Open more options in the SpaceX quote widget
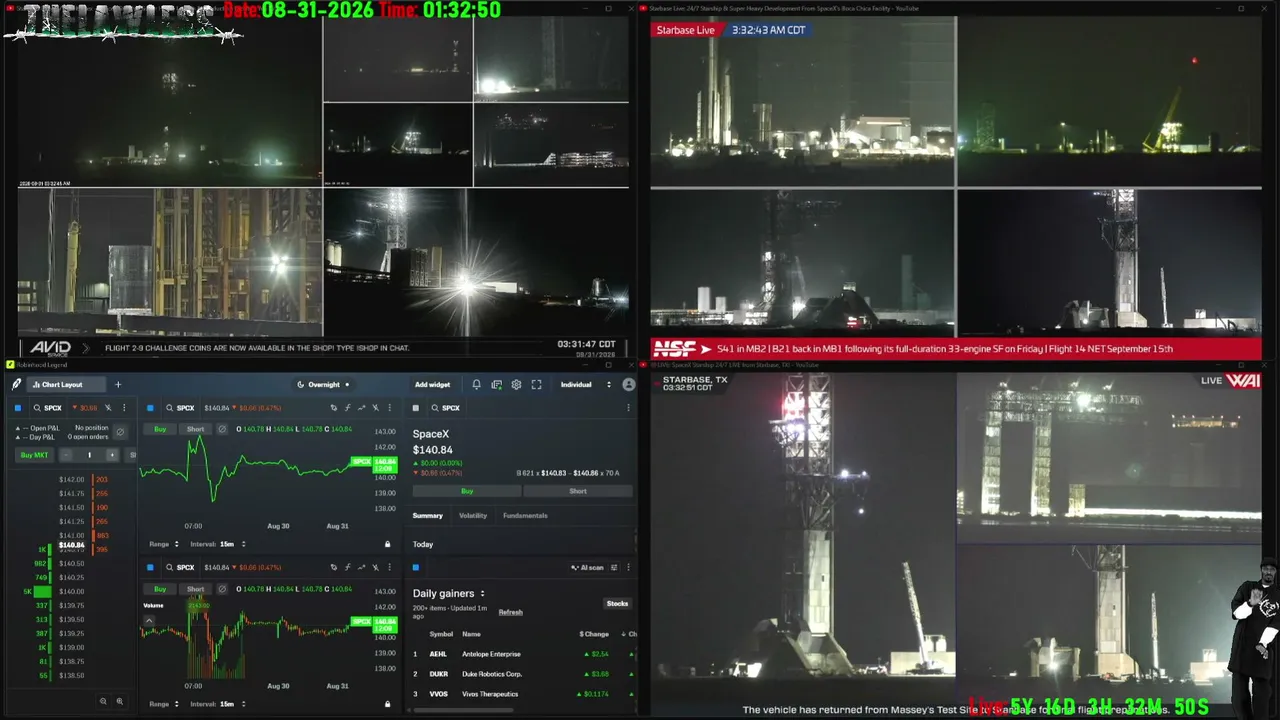 point(628,408)
